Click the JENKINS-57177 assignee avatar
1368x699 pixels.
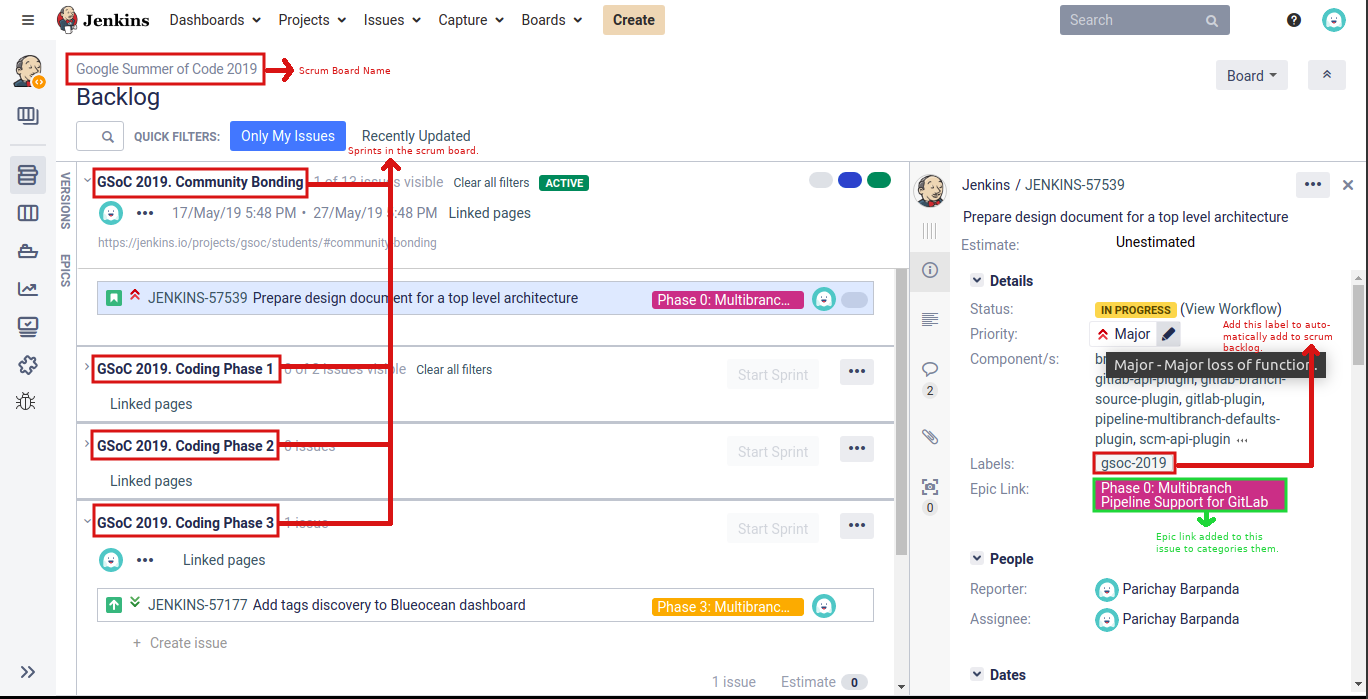tap(823, 605)
